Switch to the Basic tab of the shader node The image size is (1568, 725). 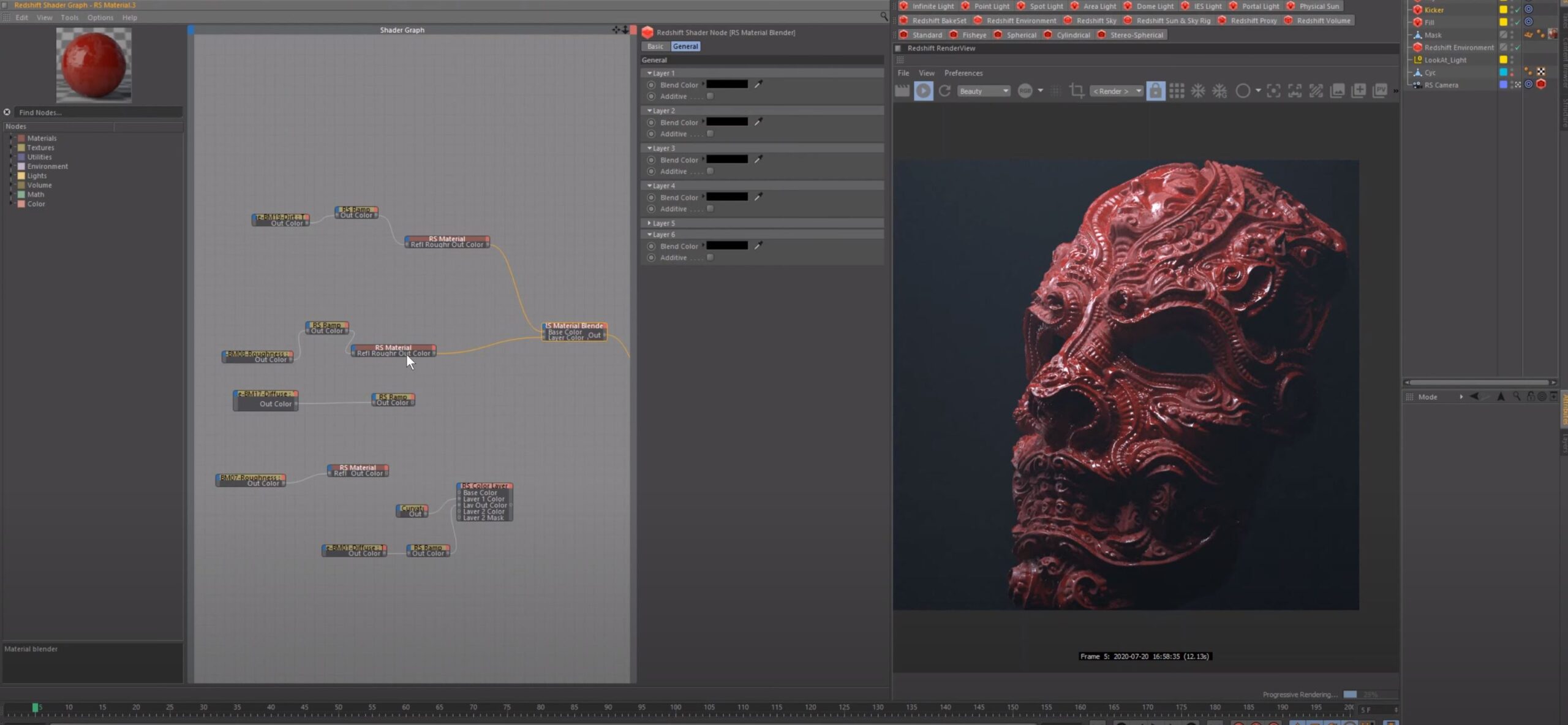[x=655, y=46]
